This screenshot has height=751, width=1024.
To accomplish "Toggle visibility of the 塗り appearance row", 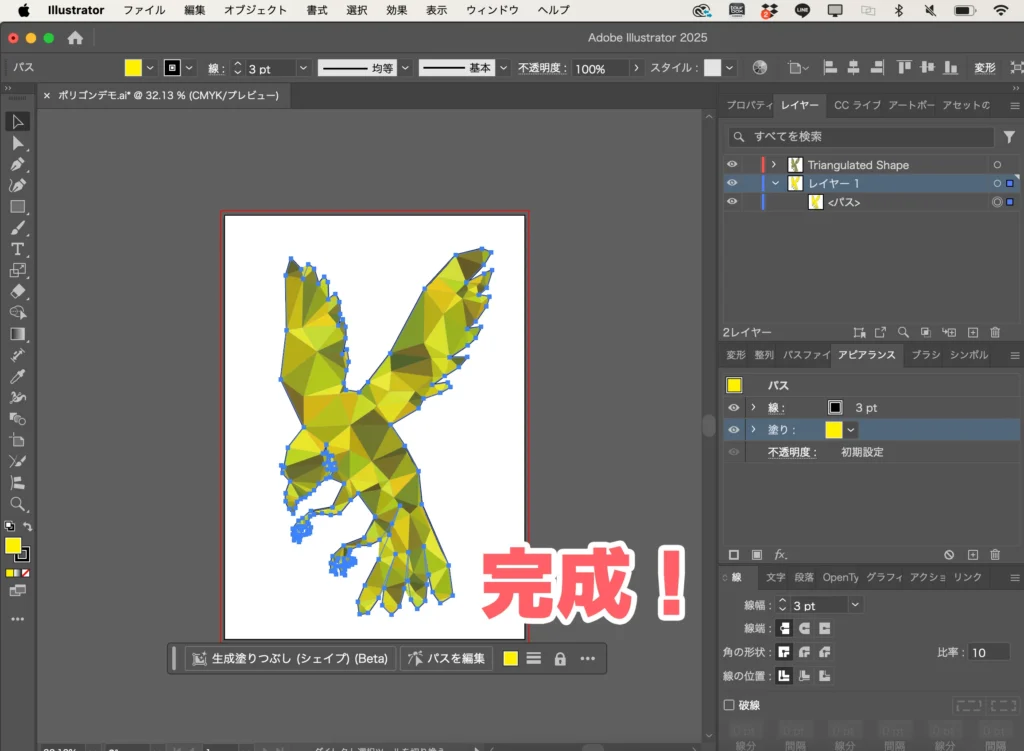I will point(733,430).
